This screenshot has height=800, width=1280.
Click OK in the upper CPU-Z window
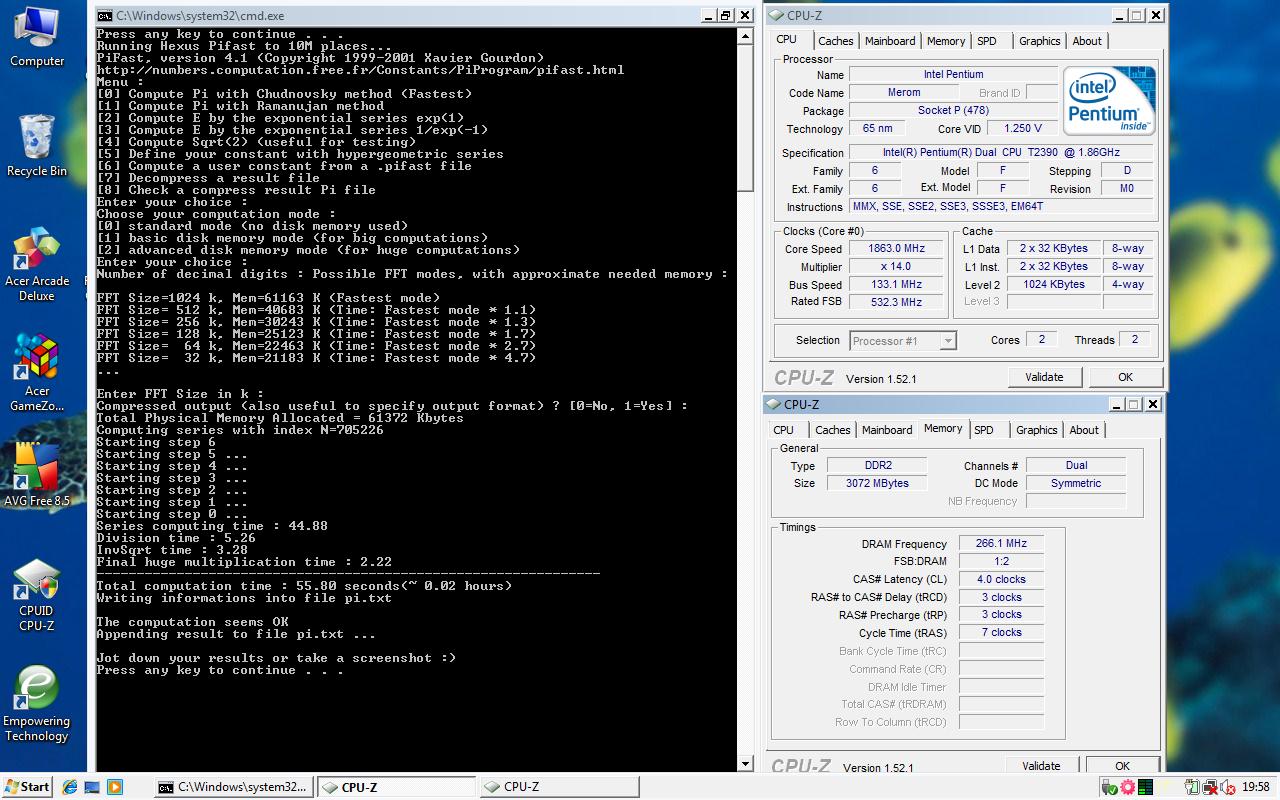point(1125,377)
